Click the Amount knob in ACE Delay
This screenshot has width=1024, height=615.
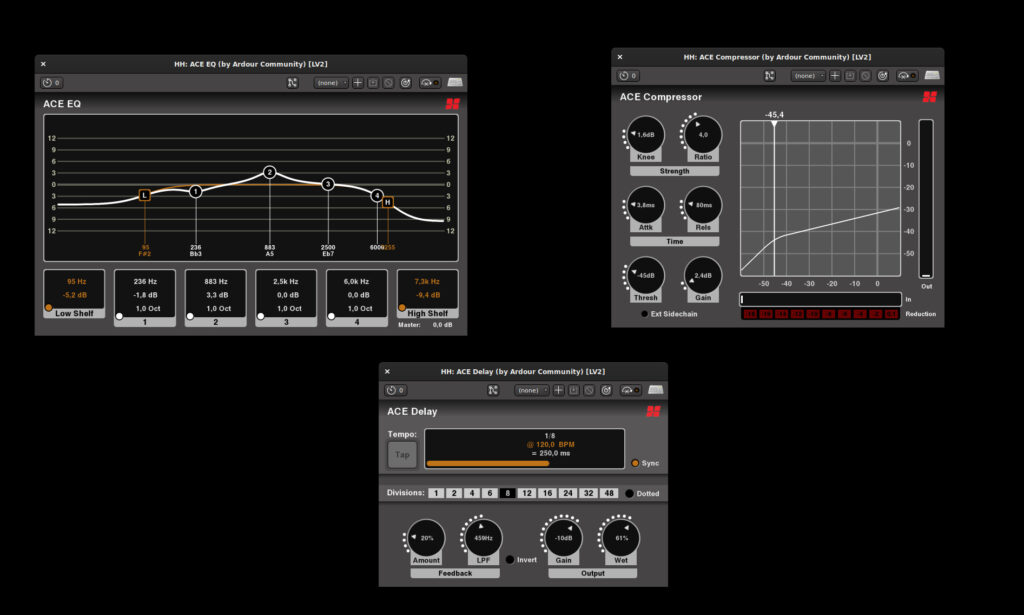[426, 538]
